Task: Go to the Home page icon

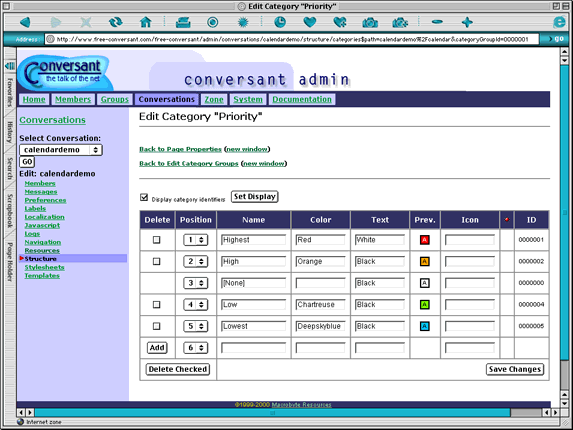Action: click(146, 23)
